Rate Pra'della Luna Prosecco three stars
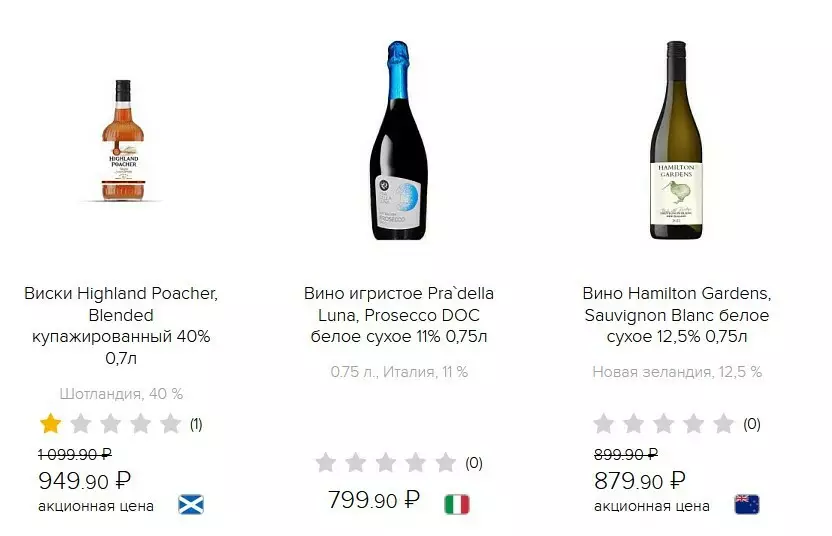This screenshot has width=832, height=536. point(386,463)
